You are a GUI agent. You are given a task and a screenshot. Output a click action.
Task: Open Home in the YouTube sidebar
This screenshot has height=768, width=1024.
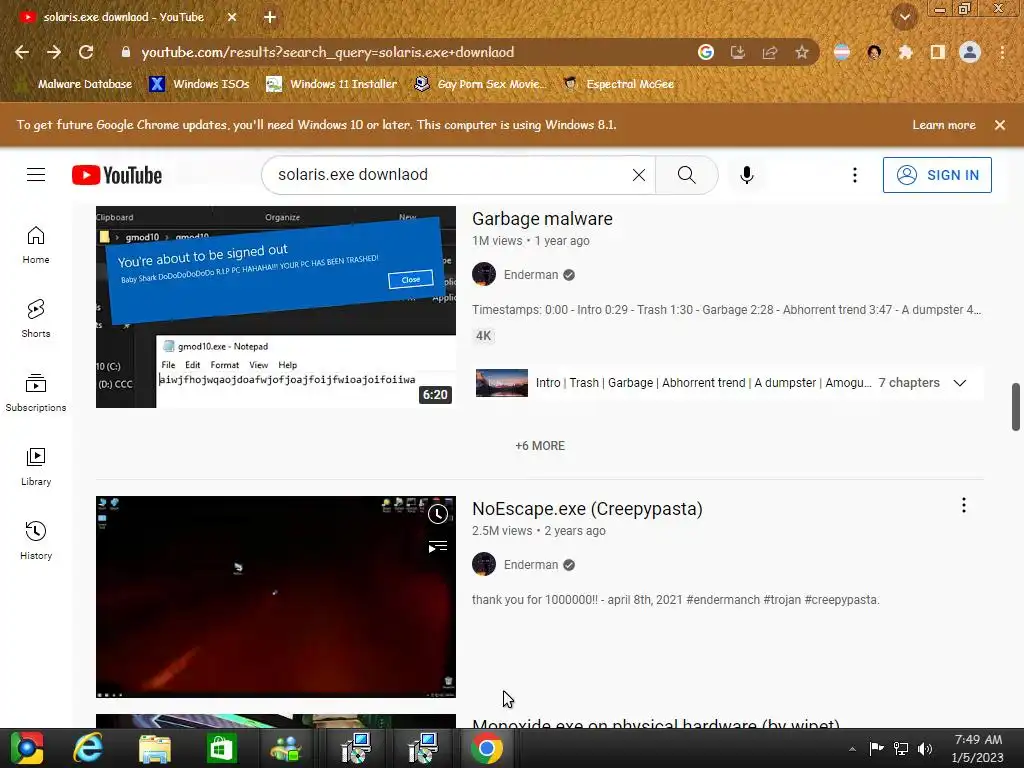coord(36,245)
